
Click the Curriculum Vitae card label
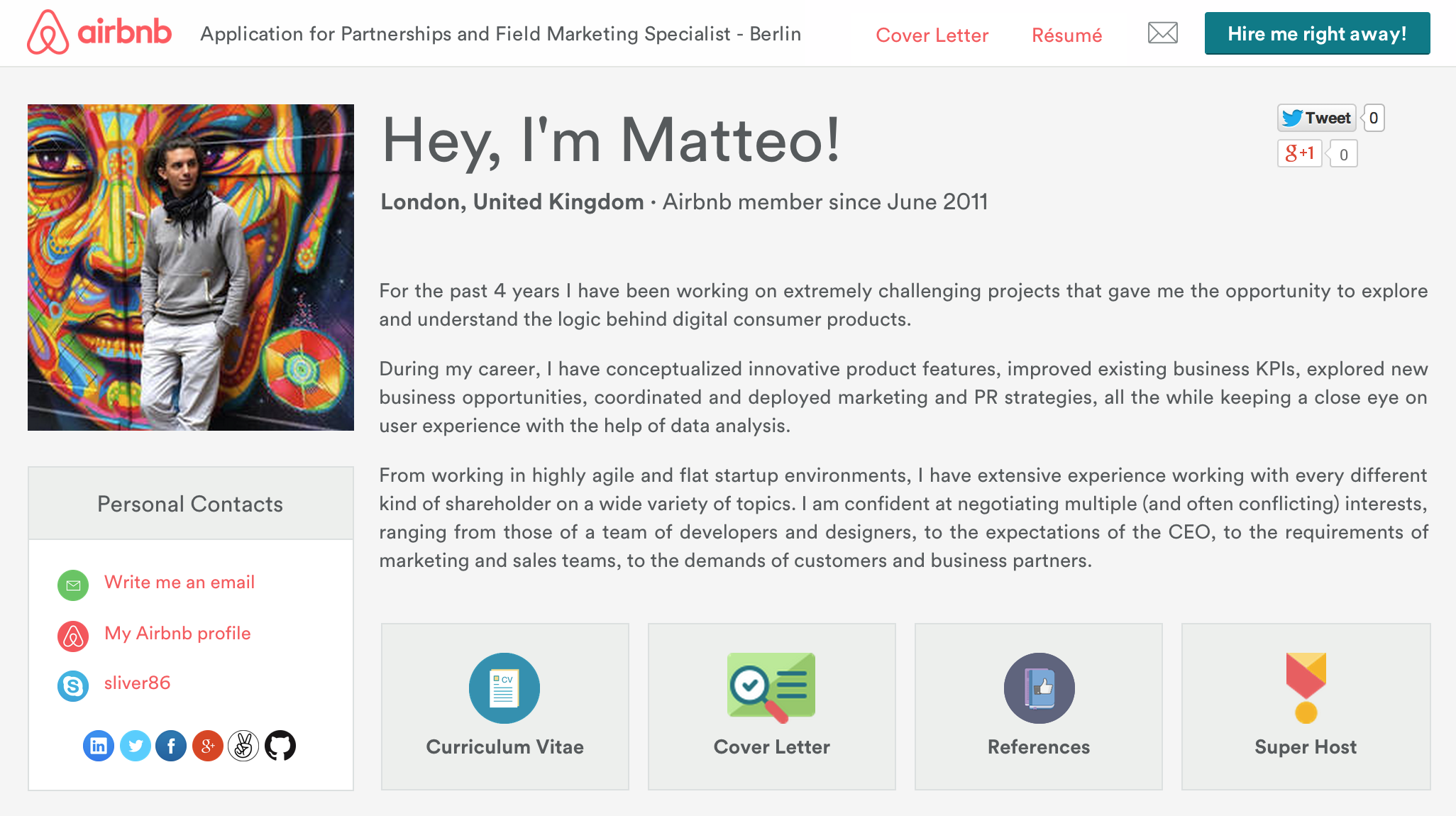click(504, 746)
